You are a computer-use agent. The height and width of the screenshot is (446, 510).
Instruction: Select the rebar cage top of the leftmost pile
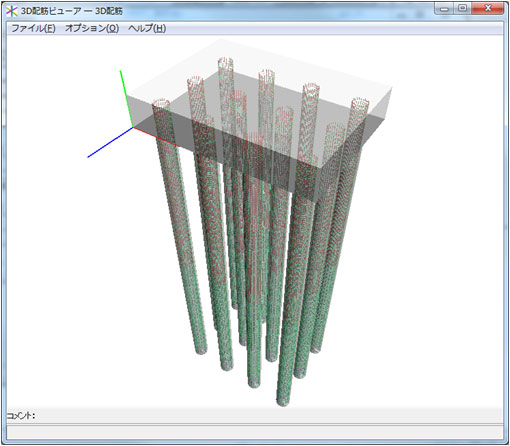(161, 103)
